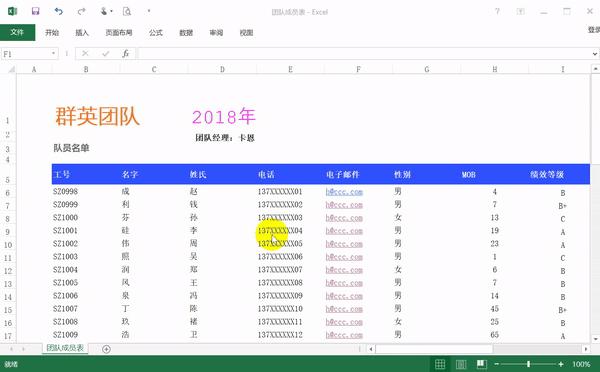Open the 插入 Insert ribbon tab
This screenshot has height=372, width=600.
pyautogui.click(x=82, y=33)
